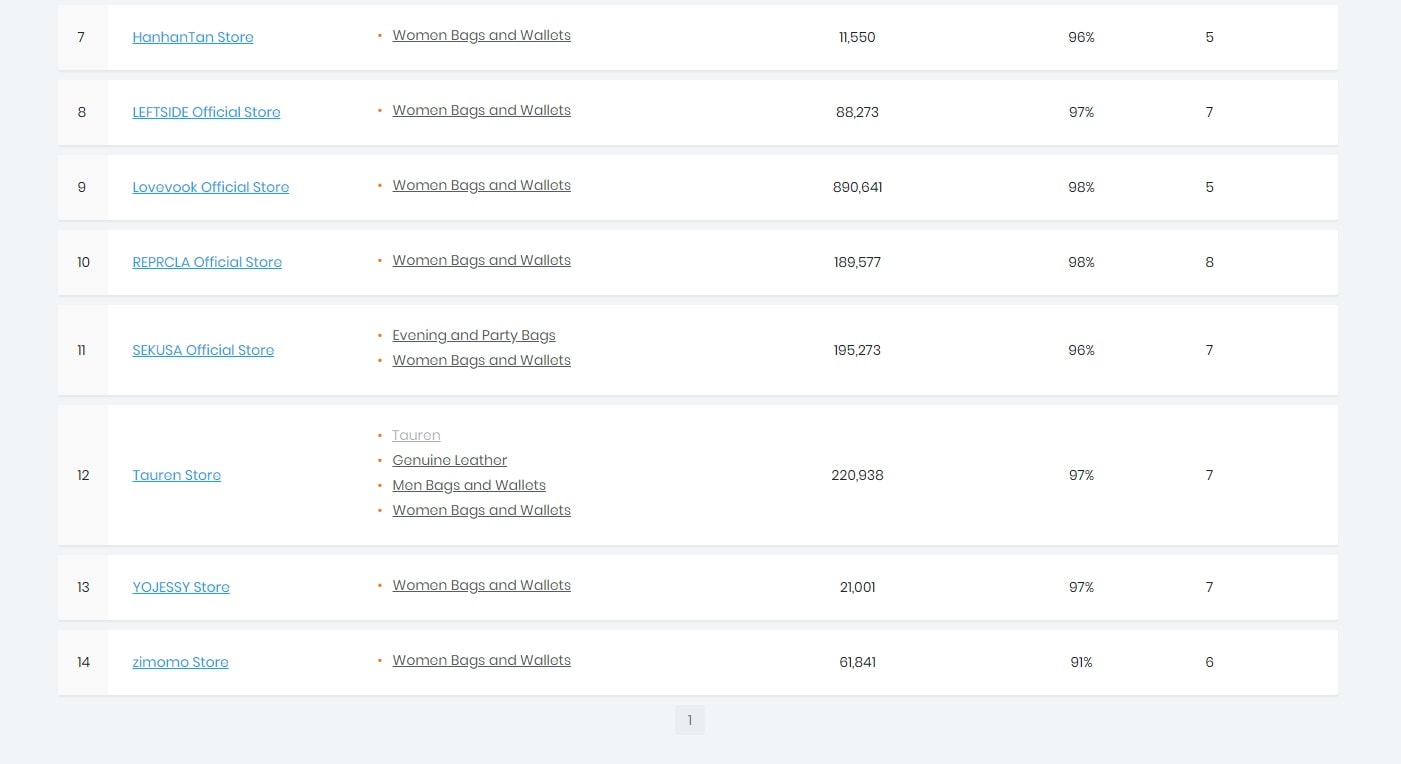
Task: Click the greyed Tauren category link
Action: [416, 435]
